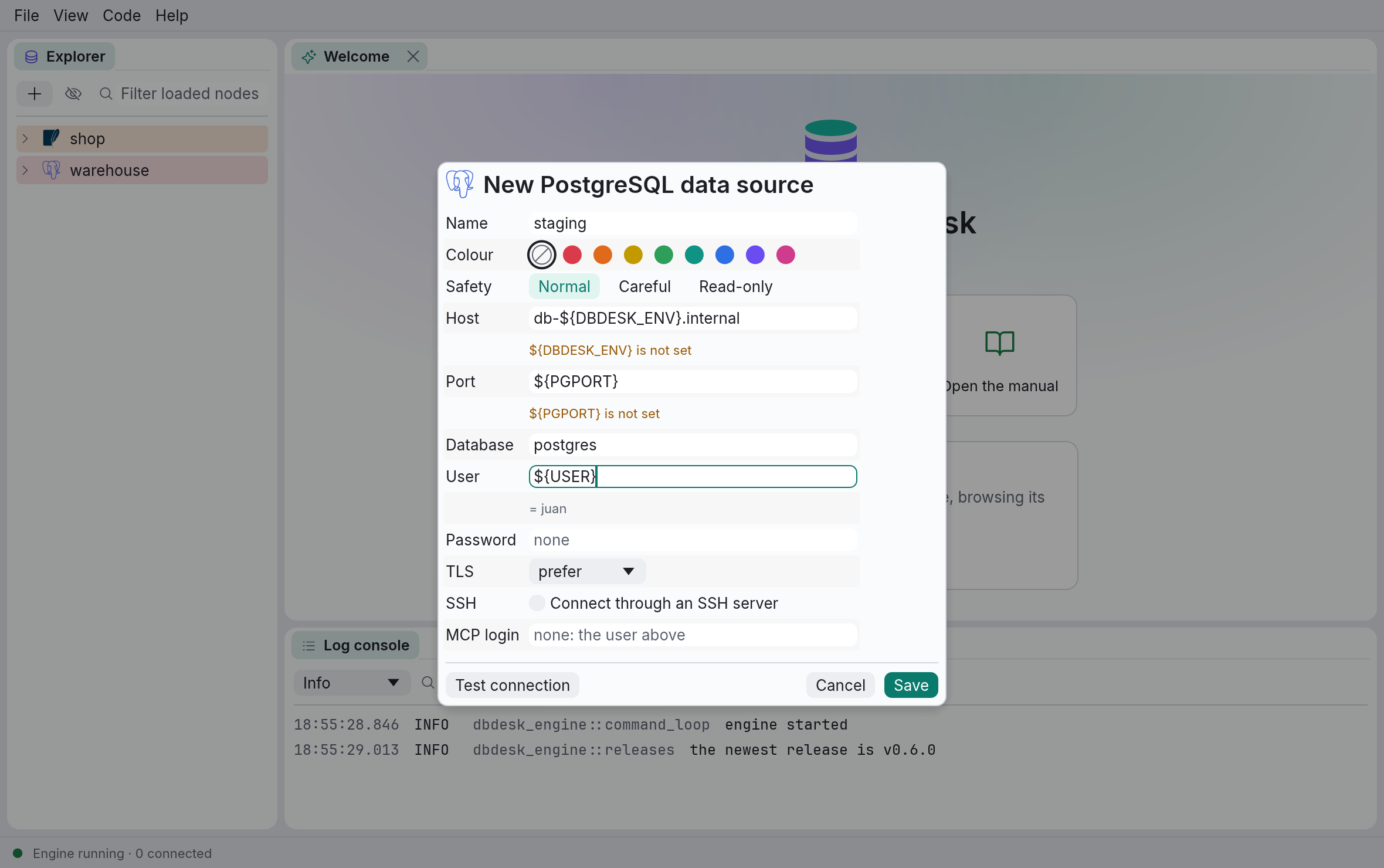Choose the purple colour swatch
1384x868 pixels.
[x=755, y=255]
